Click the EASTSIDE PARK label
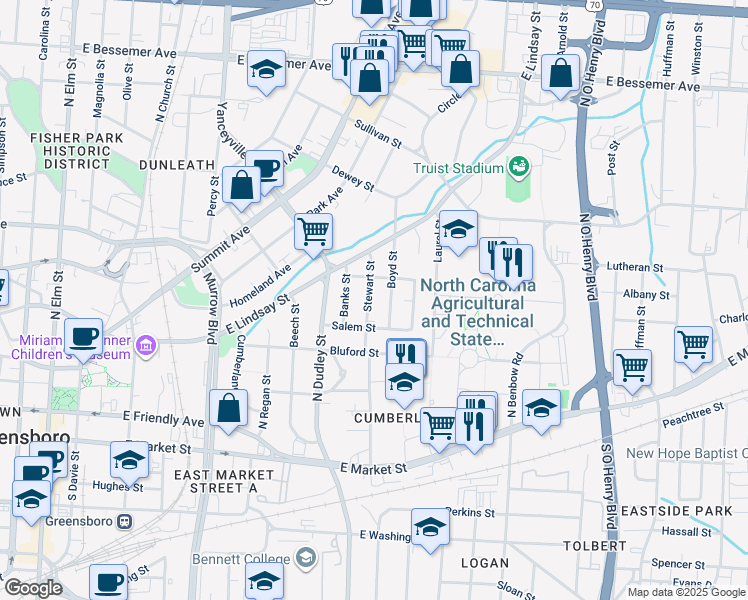The image size is (748, 600). click(x=676, y=511)
